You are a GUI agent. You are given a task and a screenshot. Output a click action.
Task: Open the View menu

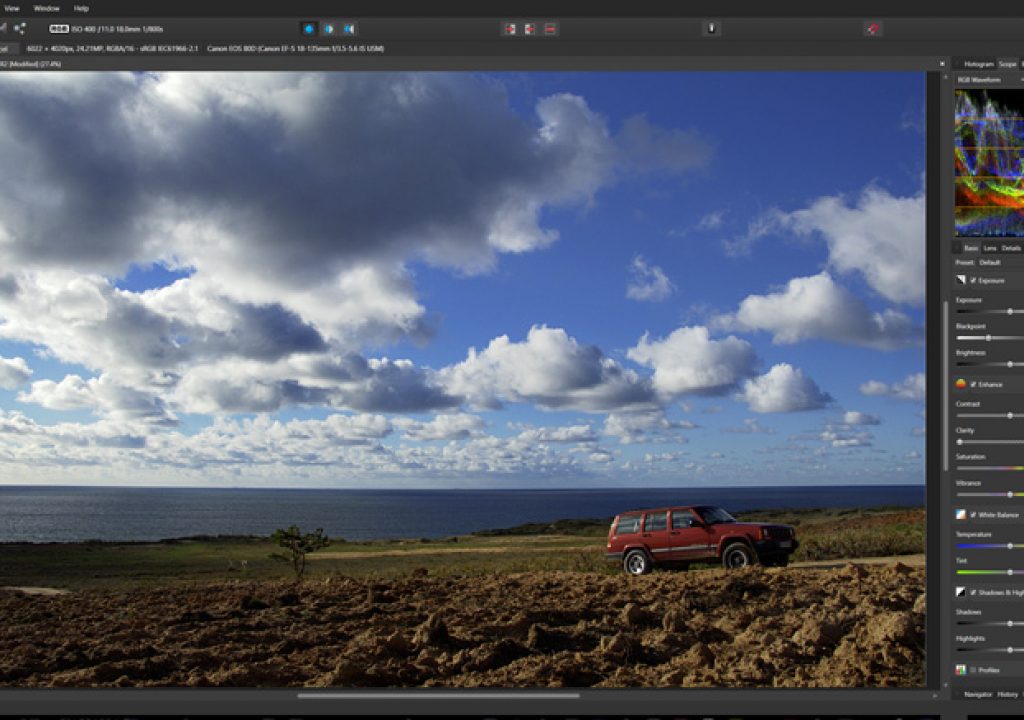pos(12,8)
